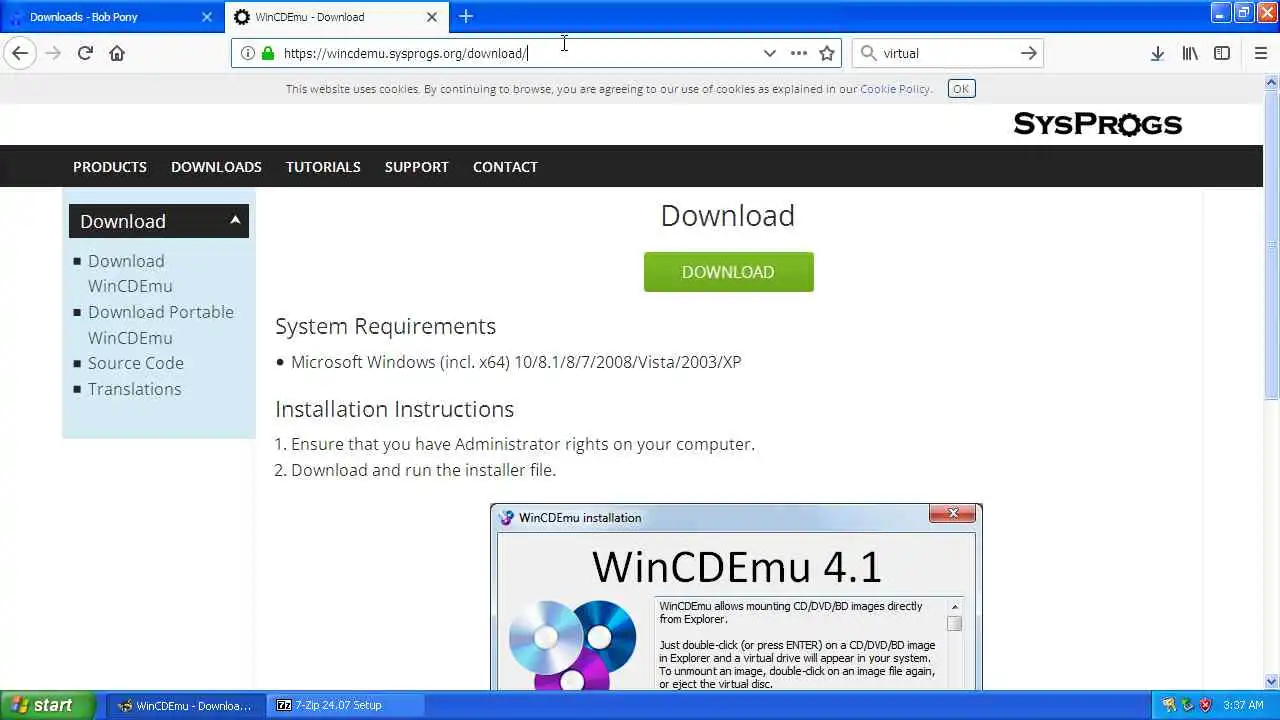Click the Installation Instructions heading
The width and height of the screenshot is (1280, 720).
click(394, 409)
